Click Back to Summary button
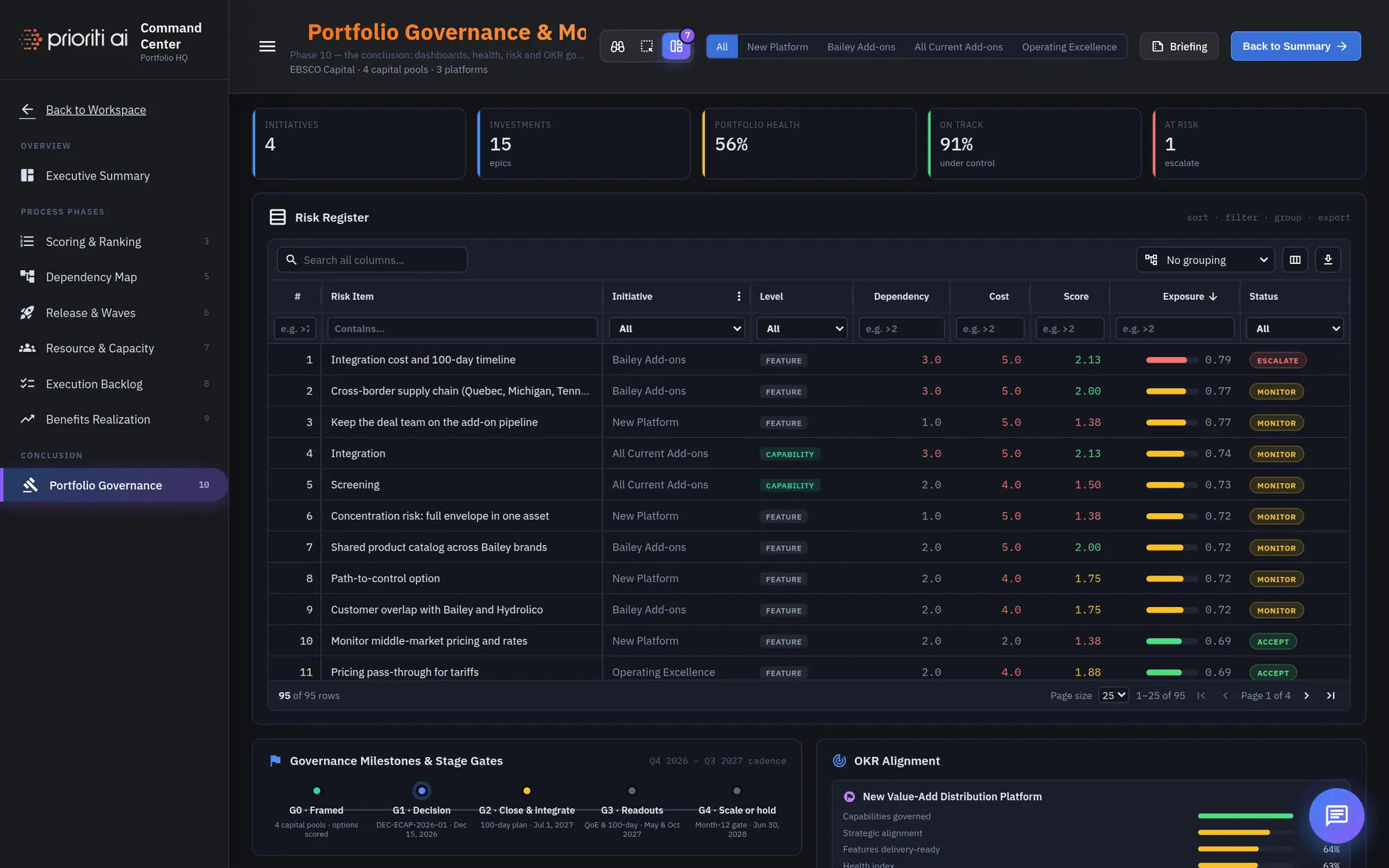The image size is (1389, 868). (x=1295, y=46)
